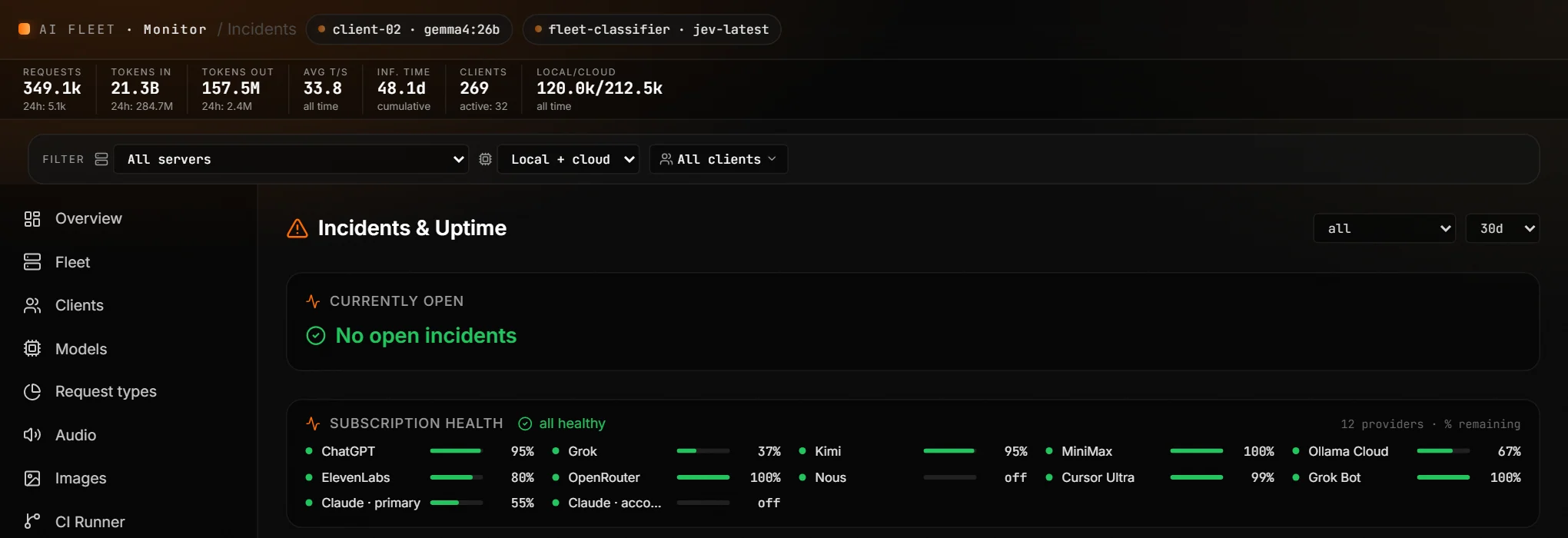Click the fleet-classifier jev-latest pill
This screenshot has height=538, width=1568.
[652, 29]
